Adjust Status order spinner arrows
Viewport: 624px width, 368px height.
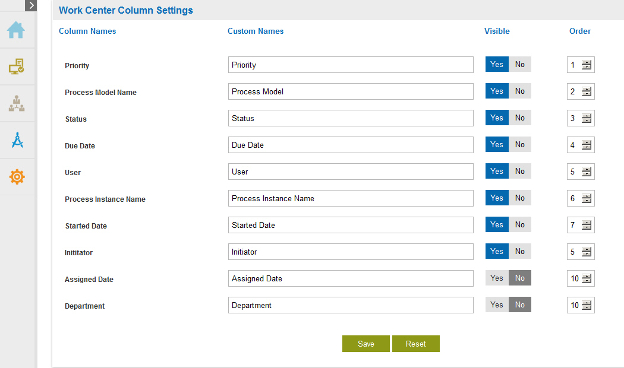coord(586,118)
